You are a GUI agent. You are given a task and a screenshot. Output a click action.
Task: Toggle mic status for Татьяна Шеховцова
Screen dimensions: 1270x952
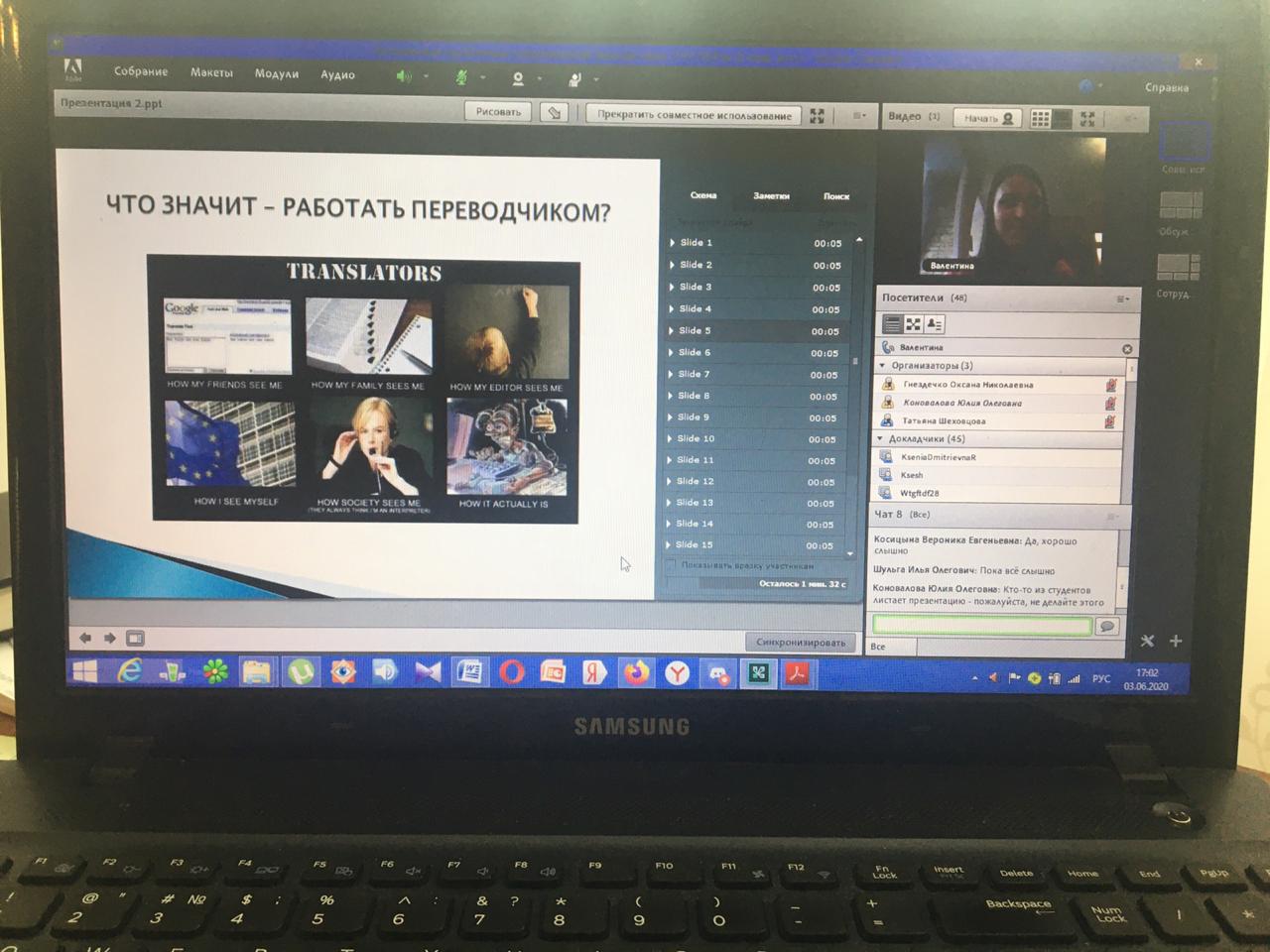point(1111,421)
